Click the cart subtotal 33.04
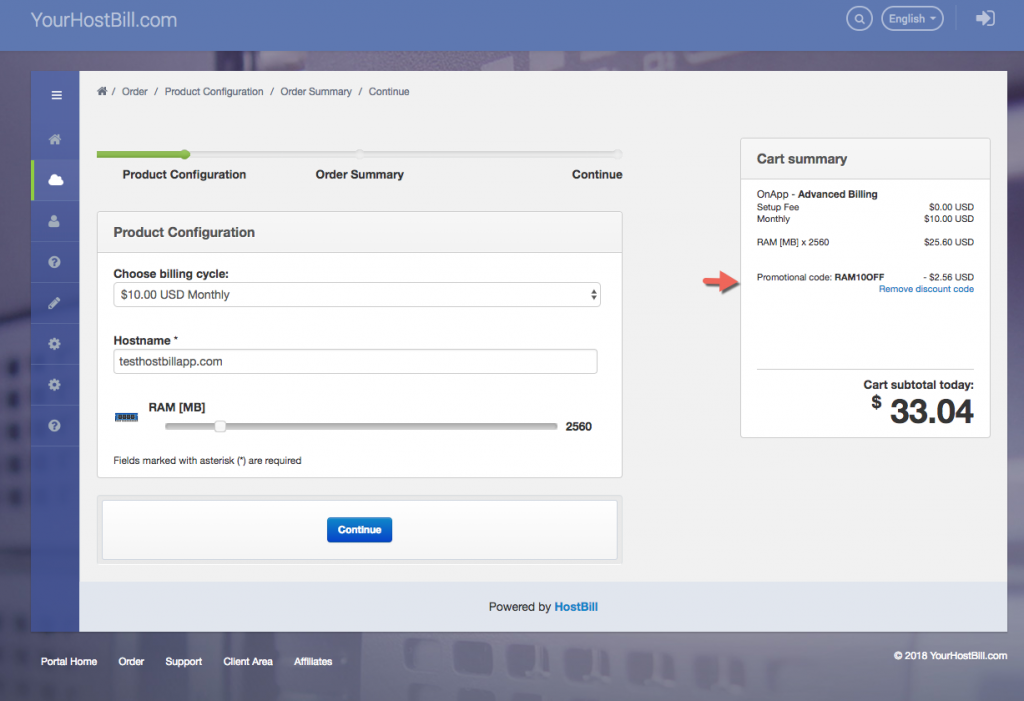 coord(931,412)
